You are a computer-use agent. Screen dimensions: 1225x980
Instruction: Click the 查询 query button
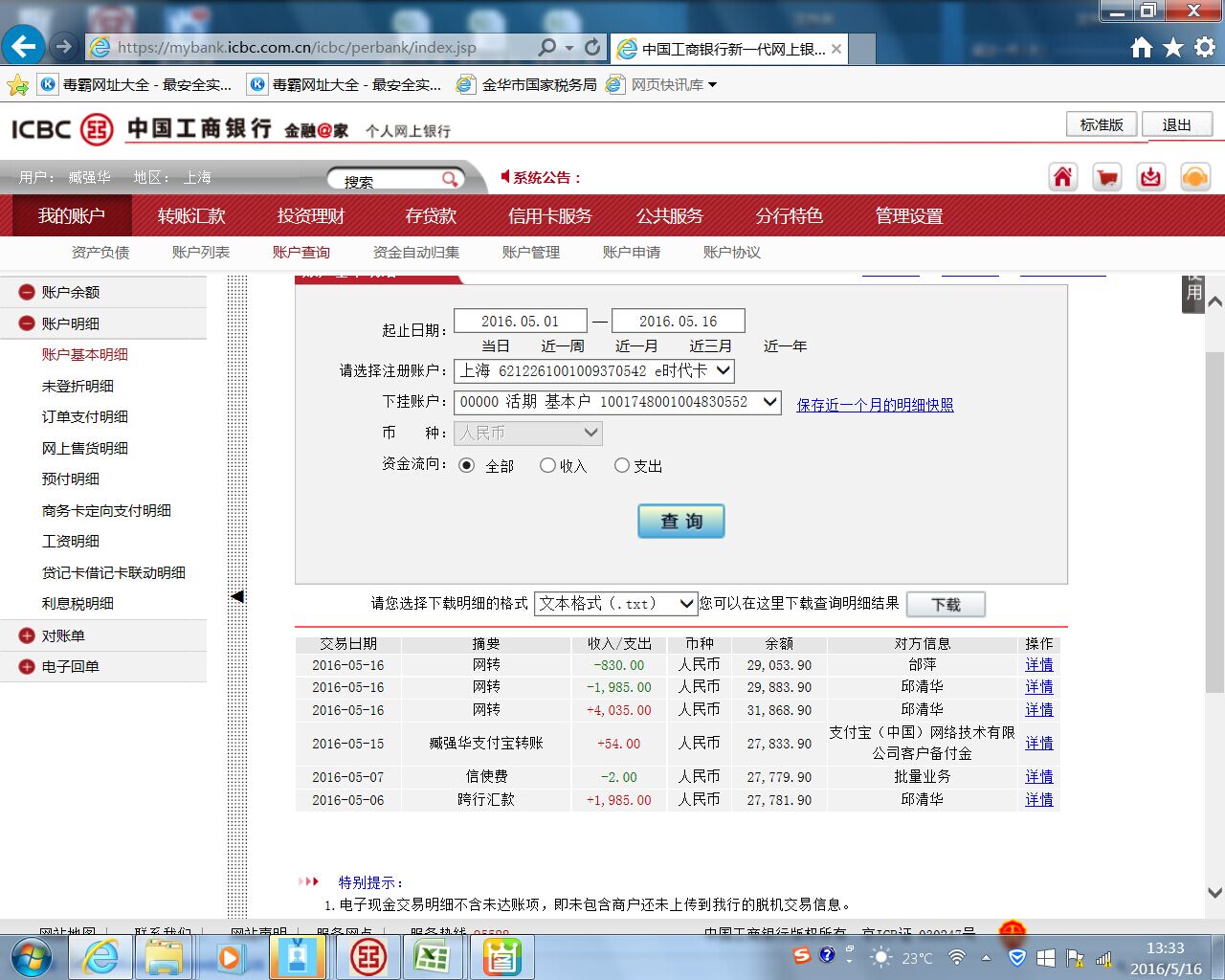pyautogui.click(x=681, y=522)
